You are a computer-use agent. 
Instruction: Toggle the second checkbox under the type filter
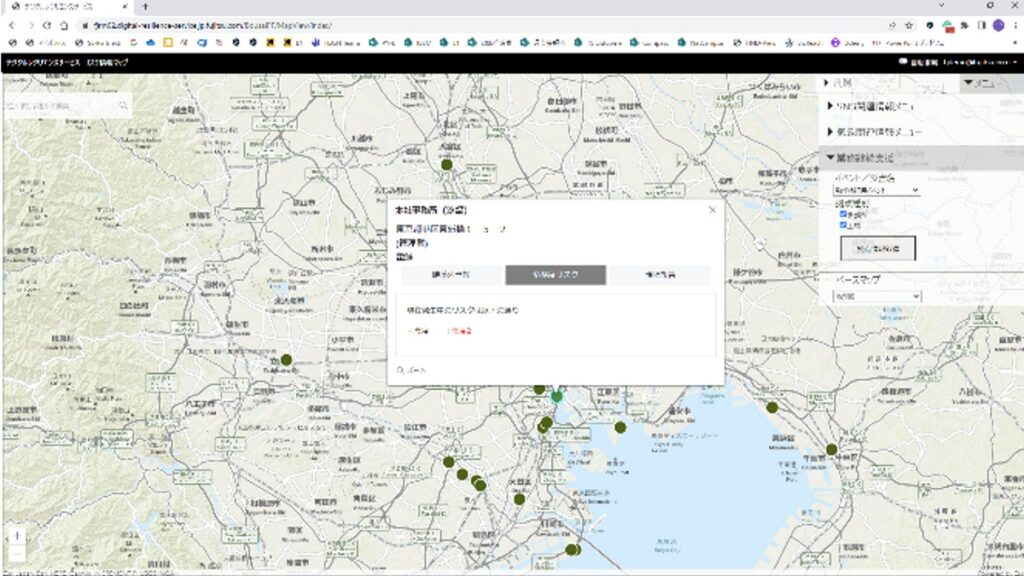[844, 225]
